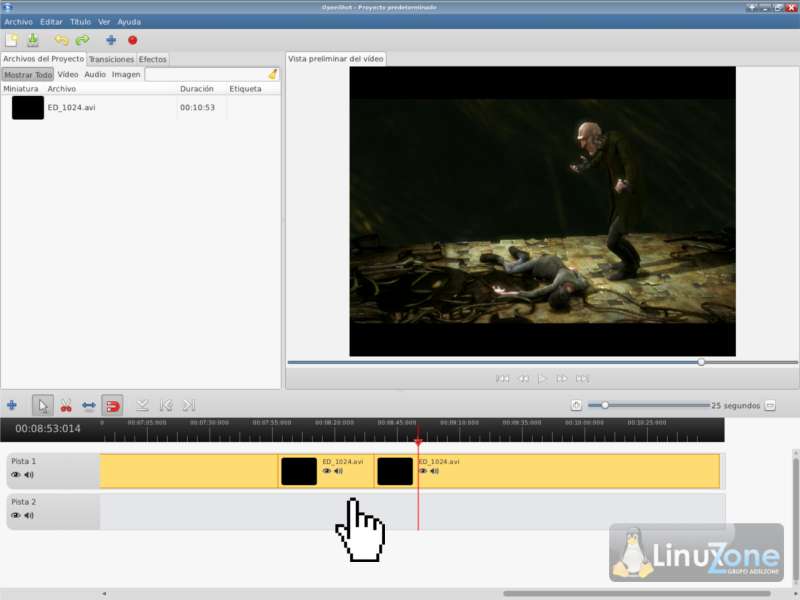Clear the file filter with the broom icon
Image resolution: width=800 pixels, height=600 pixels.
click(x=273, y=74)
